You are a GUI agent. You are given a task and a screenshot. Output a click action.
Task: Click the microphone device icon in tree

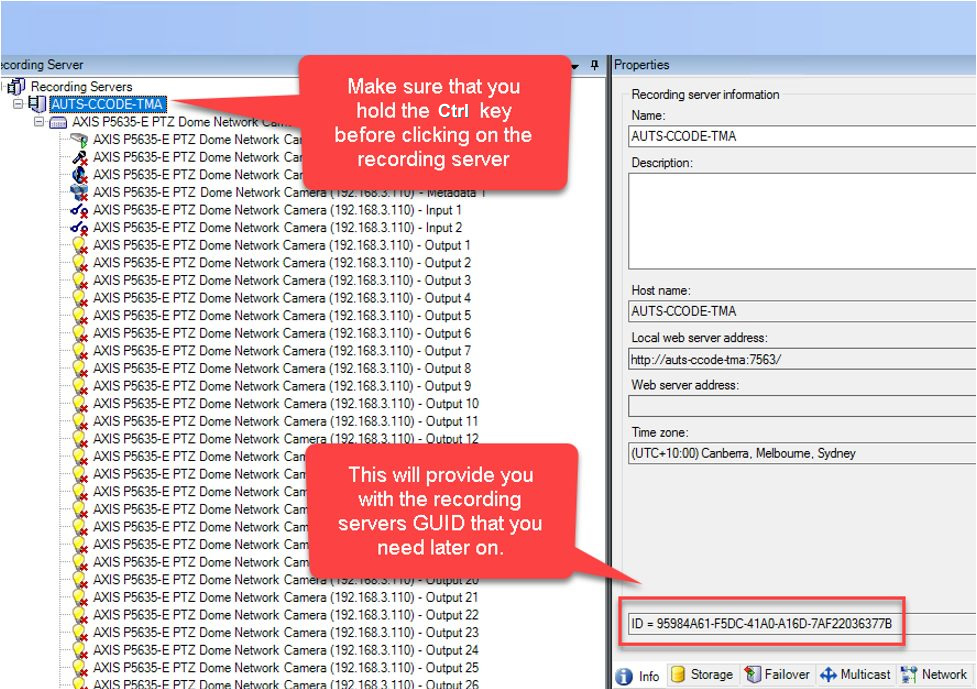click(80, 157)
